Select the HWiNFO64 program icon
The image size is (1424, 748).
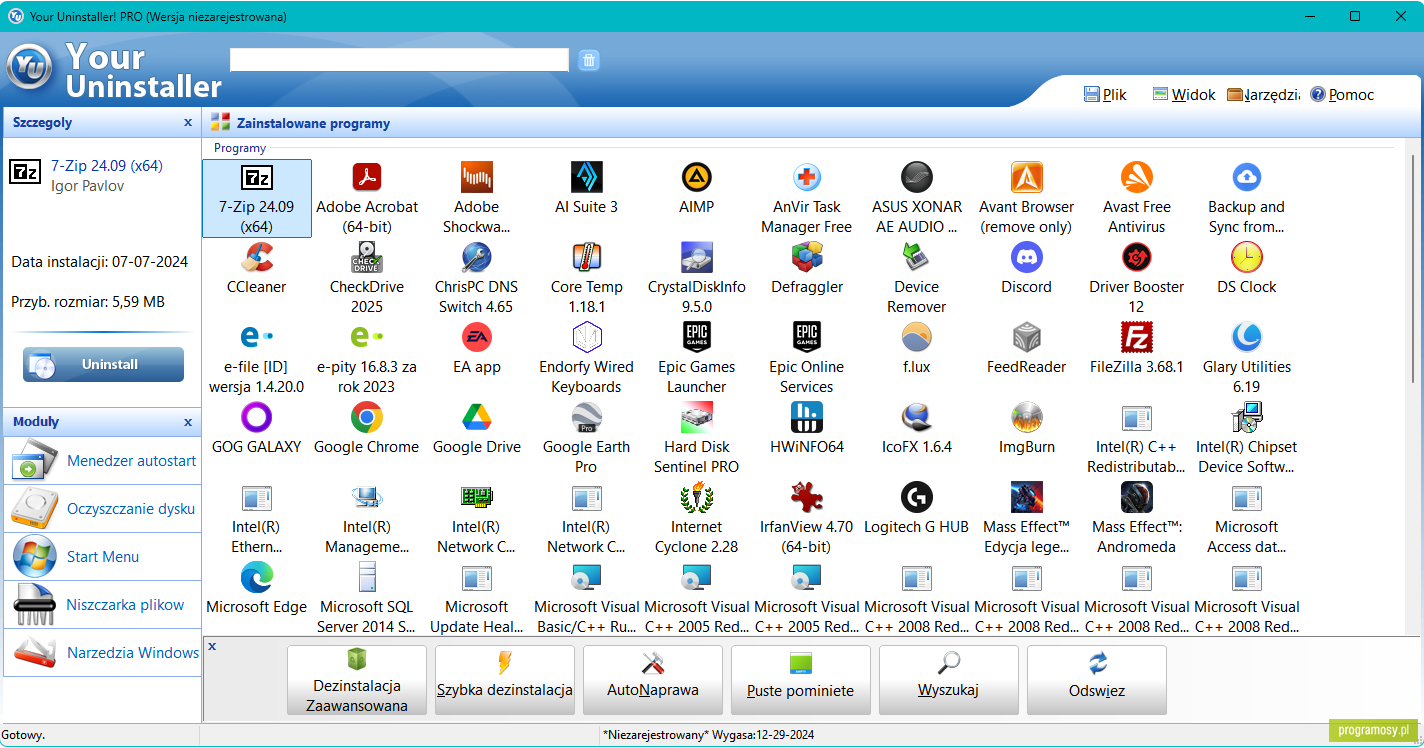coord(807,418)
